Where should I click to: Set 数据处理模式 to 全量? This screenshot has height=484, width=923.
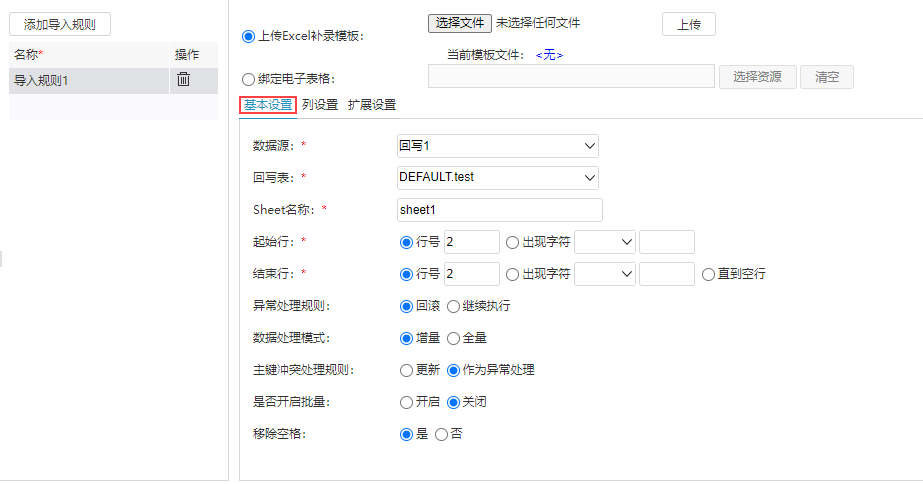pyautogui.click(x=453, y=339)
